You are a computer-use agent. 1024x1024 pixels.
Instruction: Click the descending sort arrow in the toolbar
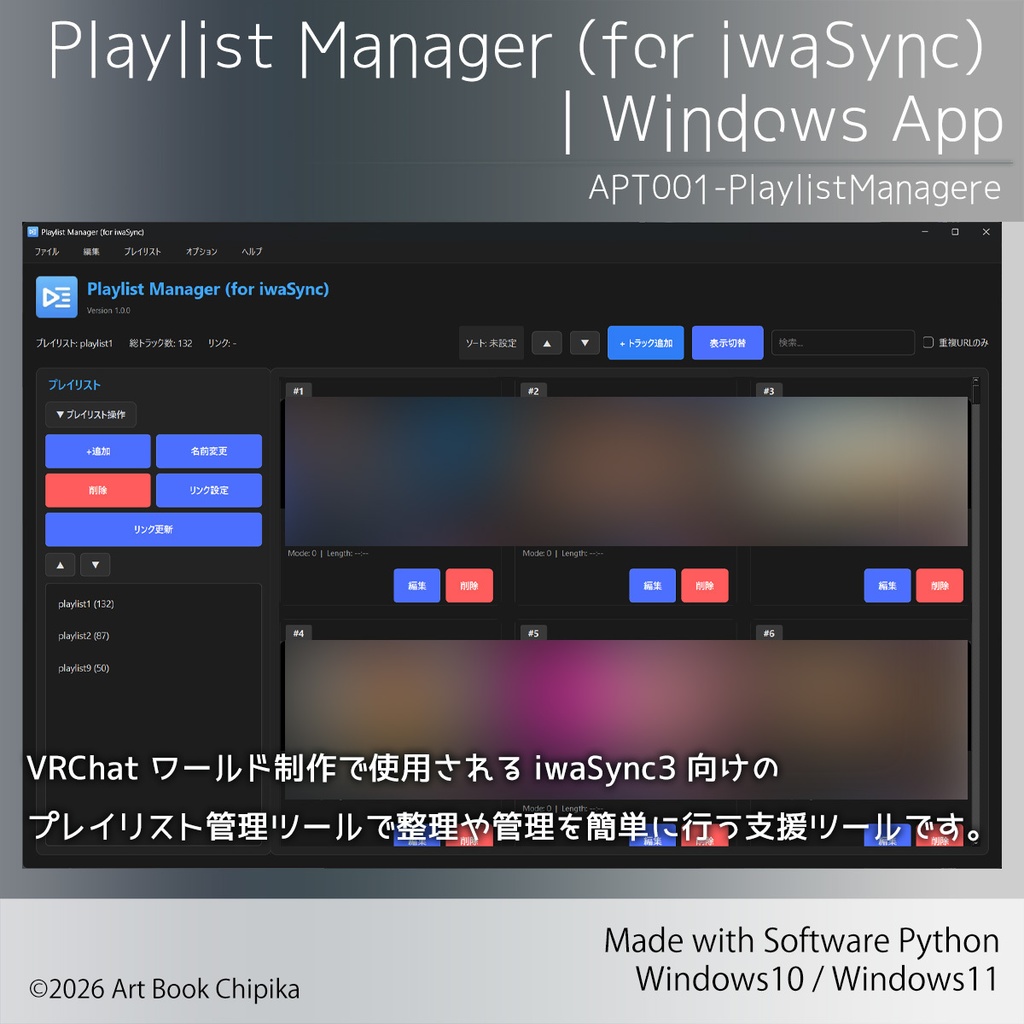(x=585, y=342)
